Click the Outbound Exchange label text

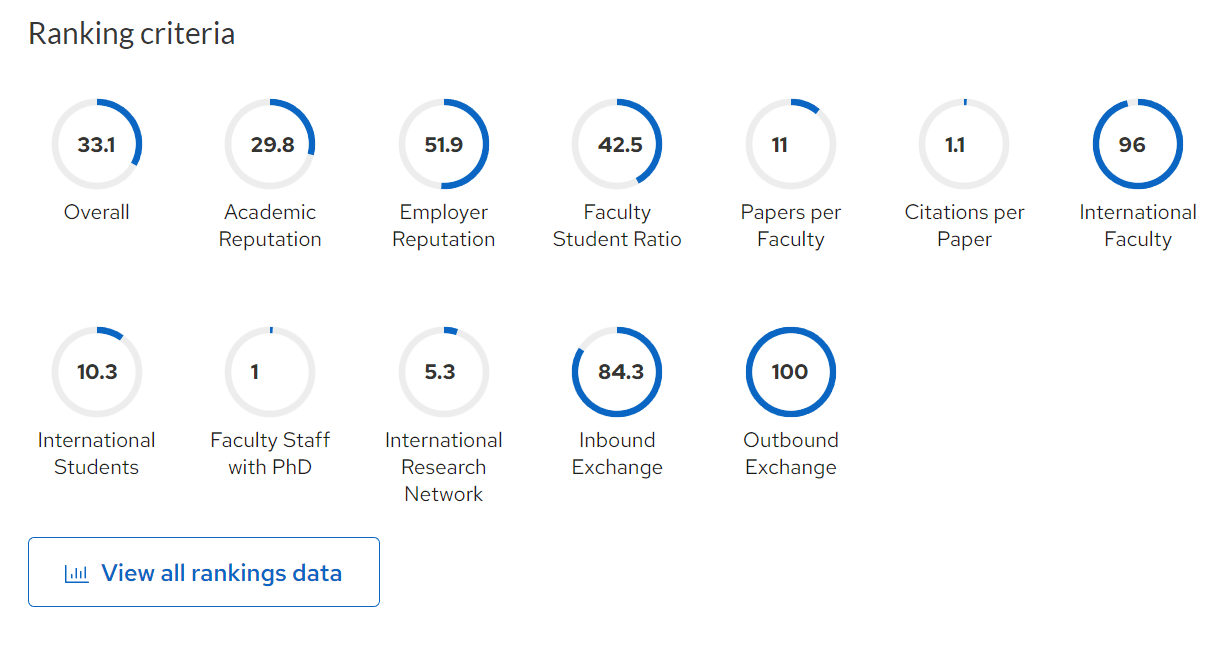(x=791, y=454)
